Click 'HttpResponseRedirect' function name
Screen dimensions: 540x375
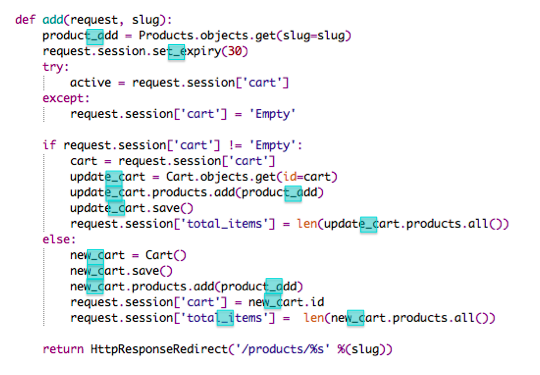tap(159, 349)
